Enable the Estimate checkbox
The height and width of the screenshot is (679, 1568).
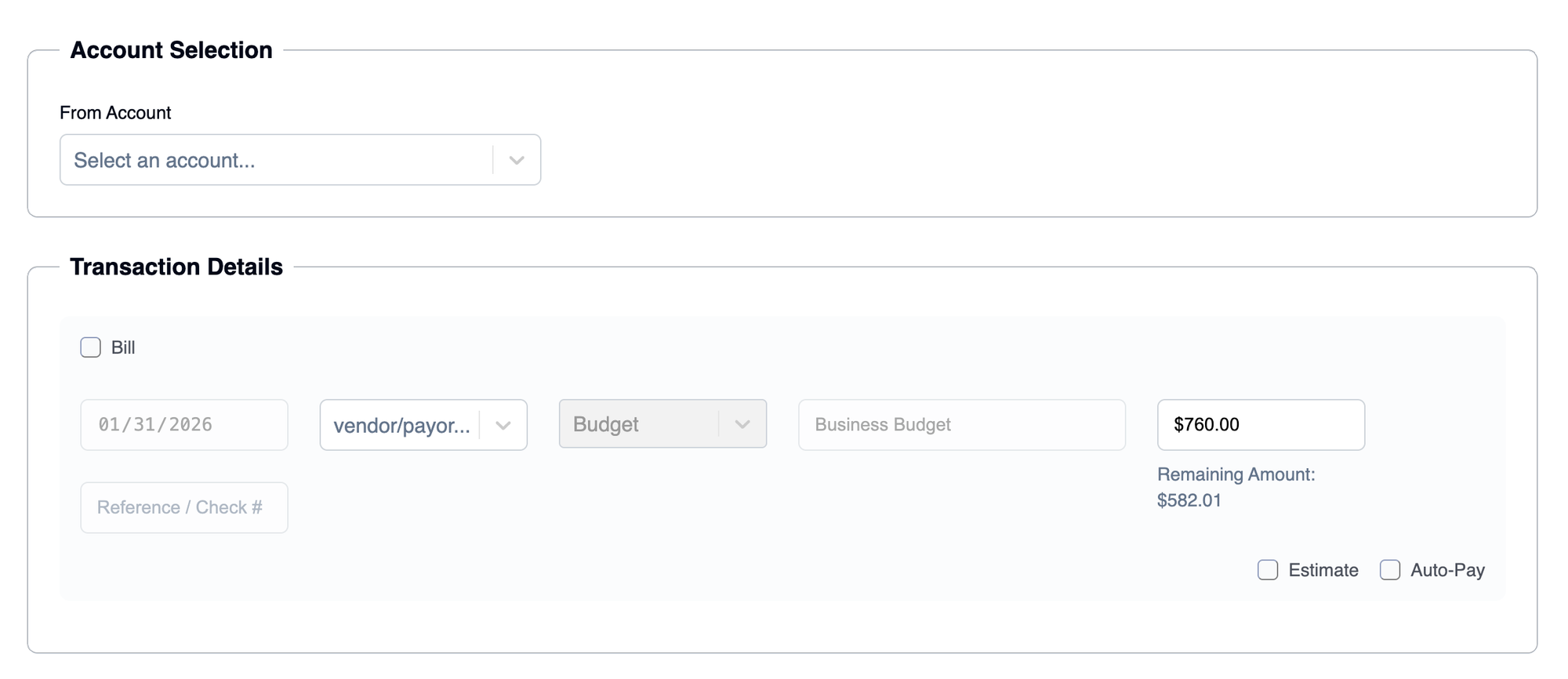tap(1268, 570)
